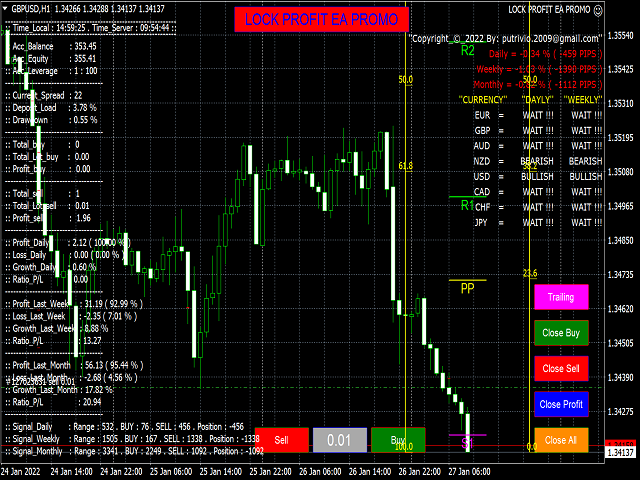Screen dimensions: 640x480
Task: Click the Deposit_Load 3.78 % line
Action: point(51,108)
